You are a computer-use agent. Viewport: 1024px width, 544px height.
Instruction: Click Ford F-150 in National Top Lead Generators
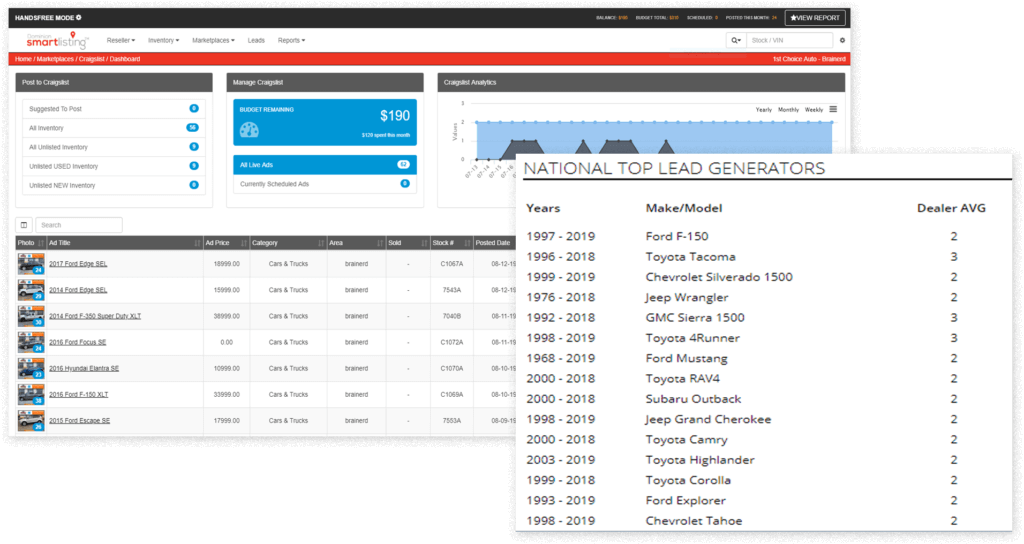(x=677, y=236)
